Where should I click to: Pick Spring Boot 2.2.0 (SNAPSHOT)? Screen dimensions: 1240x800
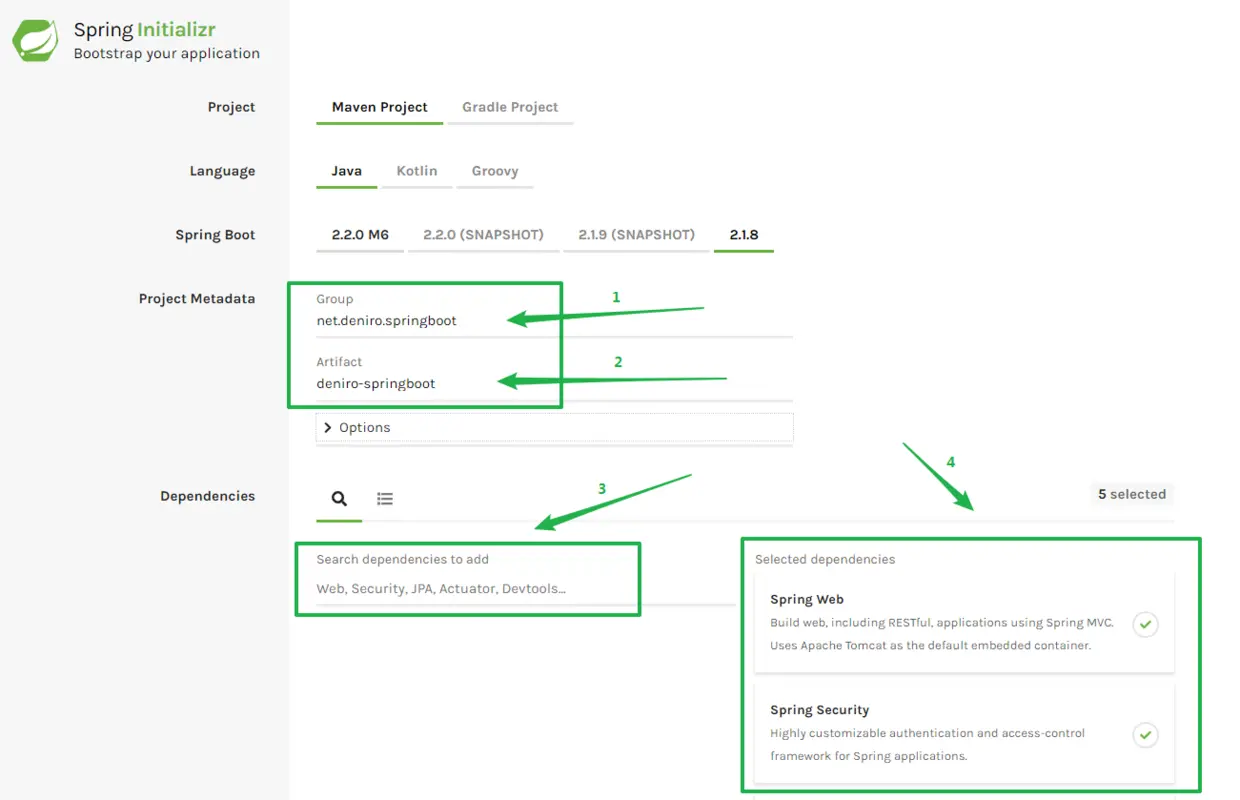(483, 235)
